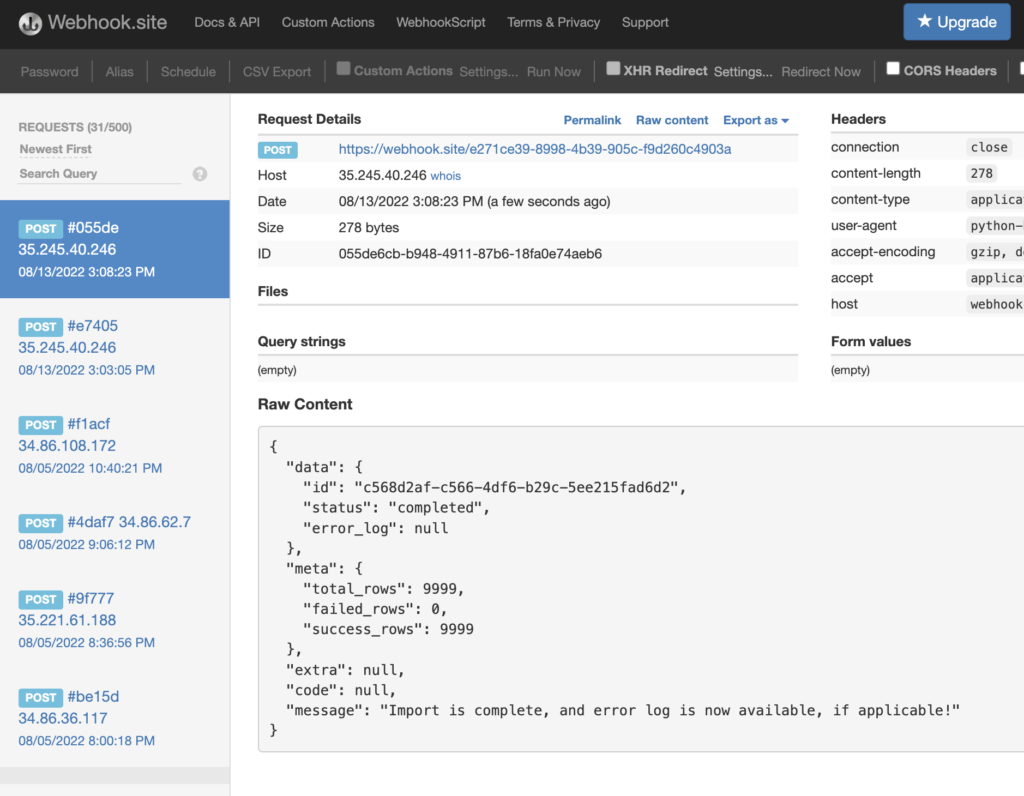
Task: Click Run Now for custom actions
Action: pyautogui.click(x=554, y=72)
